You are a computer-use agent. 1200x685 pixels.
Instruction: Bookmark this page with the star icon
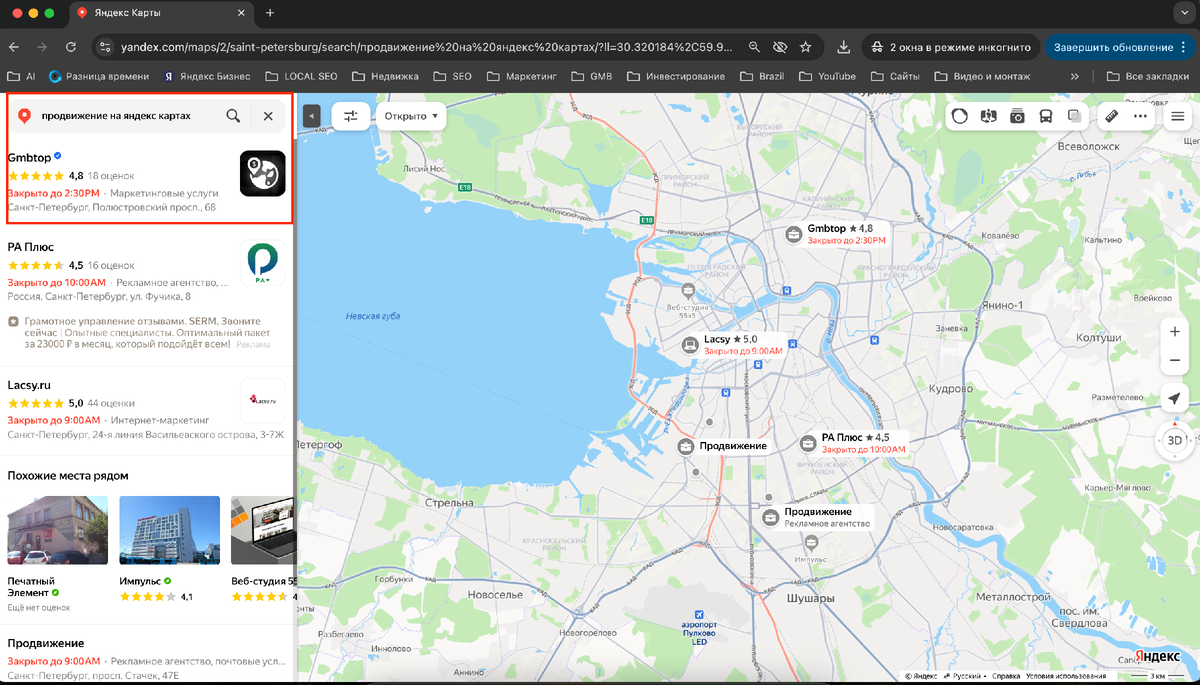pyautogui.click(x=806, y=47)
